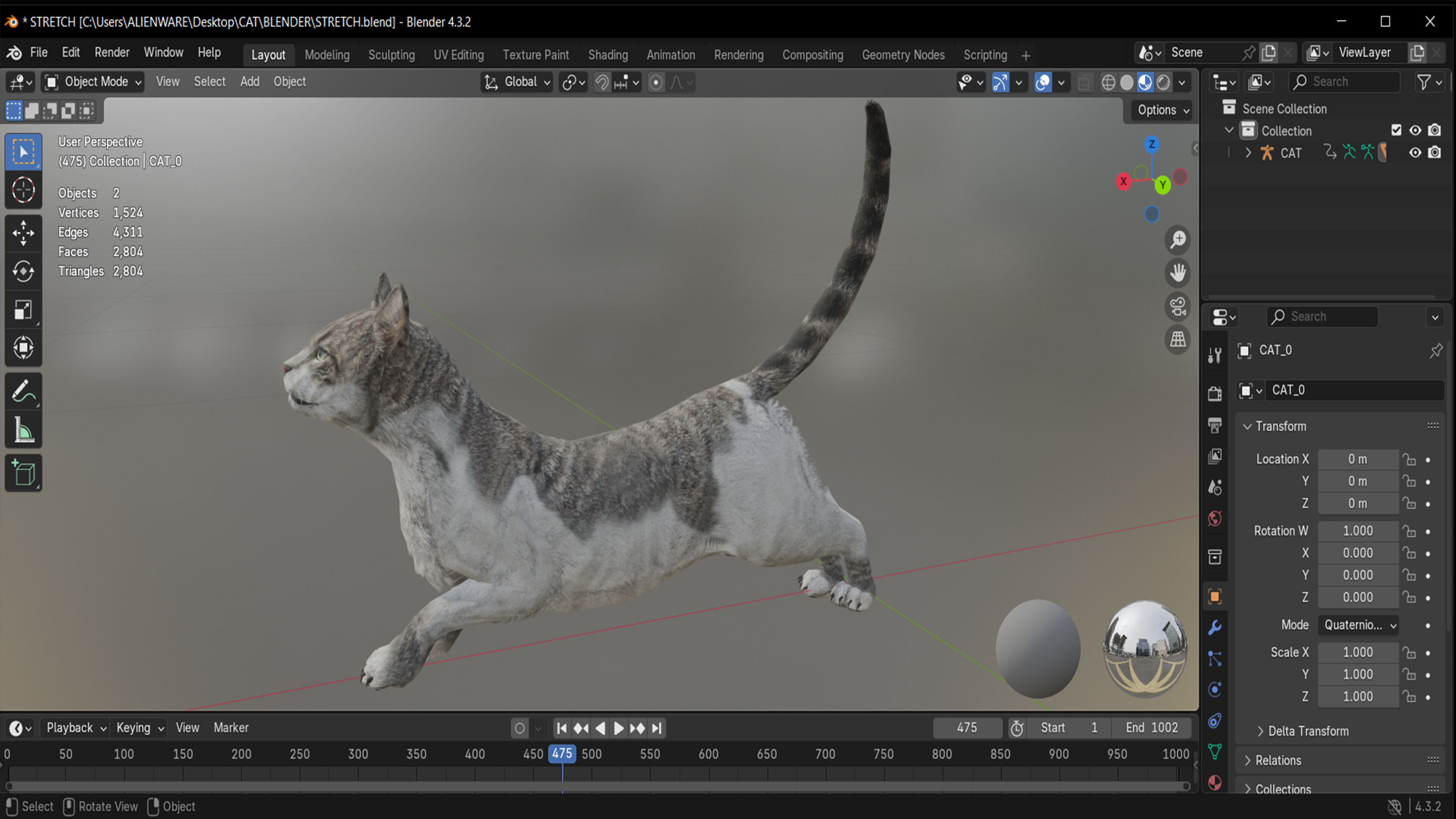Select the Scale tool

coord(23,310)
